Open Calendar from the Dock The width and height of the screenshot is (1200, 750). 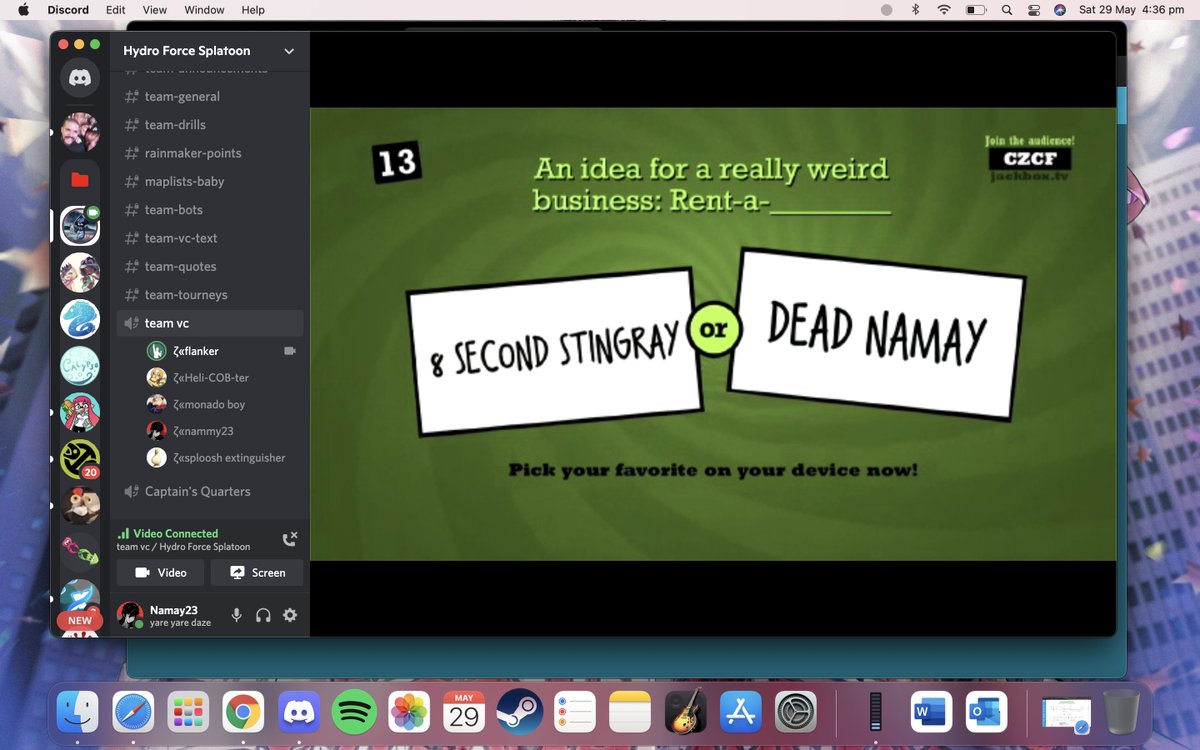click(x=464, y=712)
